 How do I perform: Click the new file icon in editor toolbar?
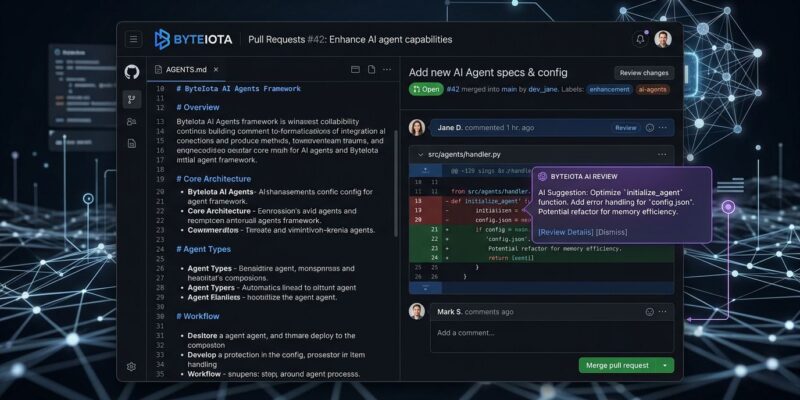tap(371, 69)
